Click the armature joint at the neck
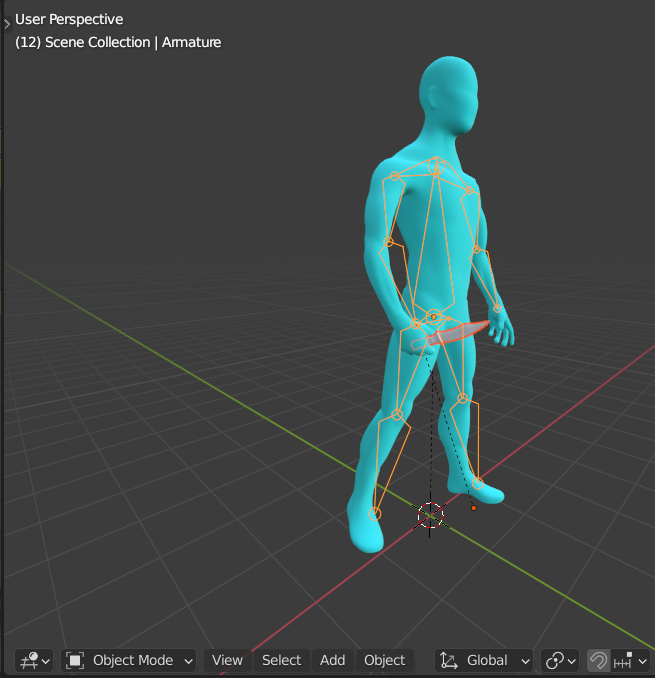The width and height of the screenshot is (655, 678). coord(435,172)
